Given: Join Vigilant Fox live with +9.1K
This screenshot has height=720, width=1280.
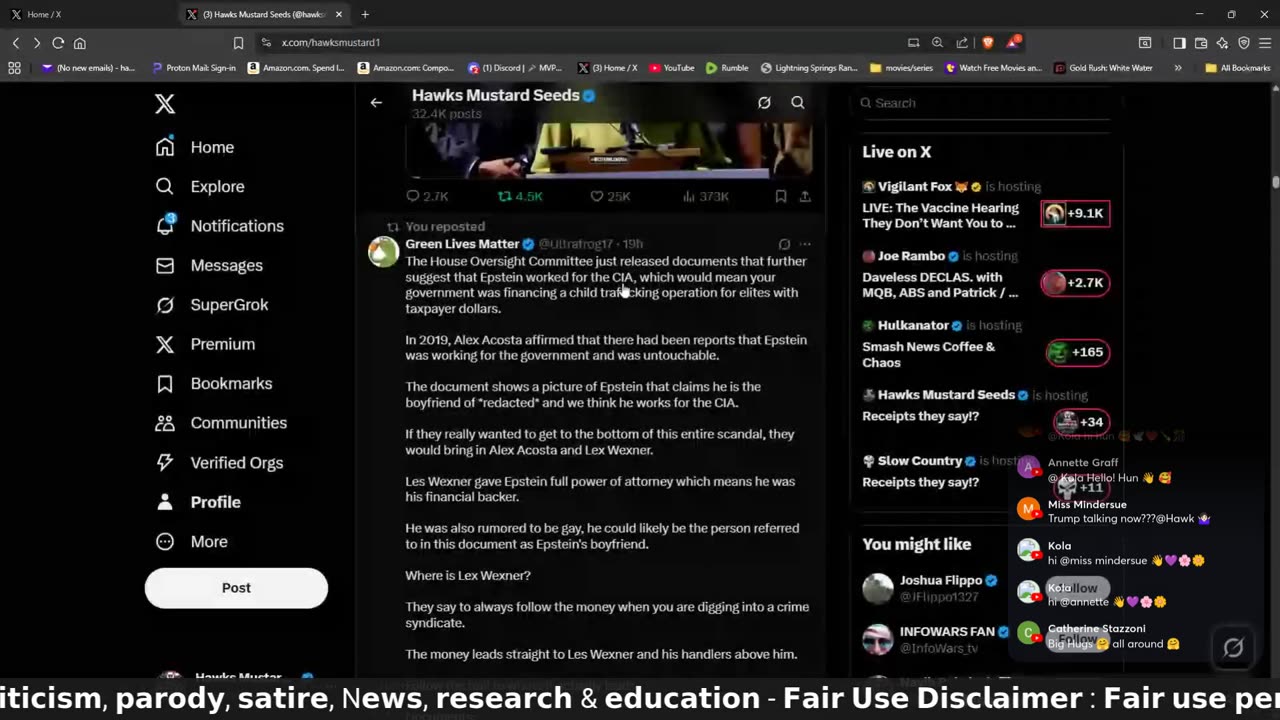Looking at the screenshot, I should point(1075,213).
